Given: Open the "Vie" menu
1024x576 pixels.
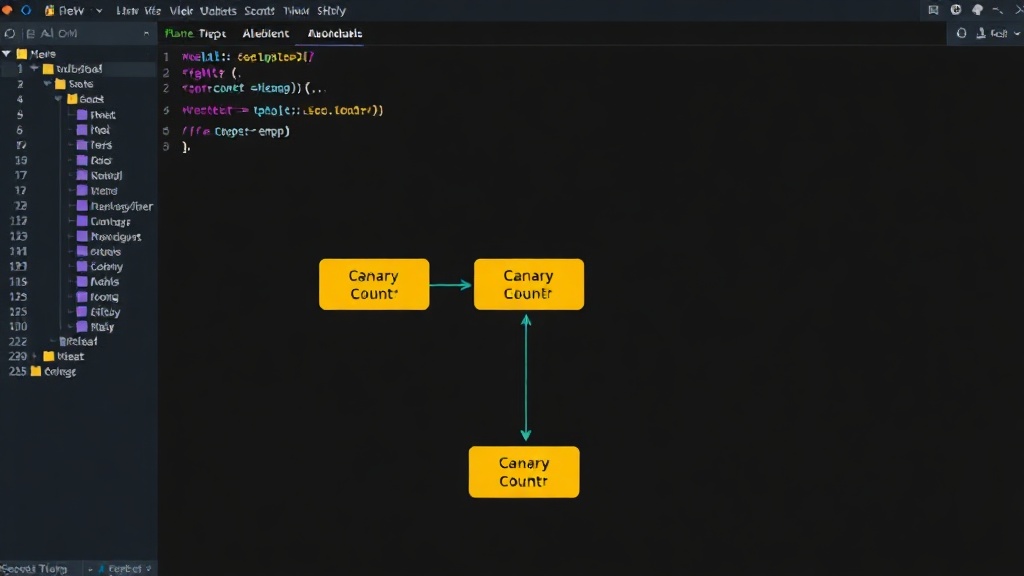Looking at the screenshot, I should tap(152, 10).
